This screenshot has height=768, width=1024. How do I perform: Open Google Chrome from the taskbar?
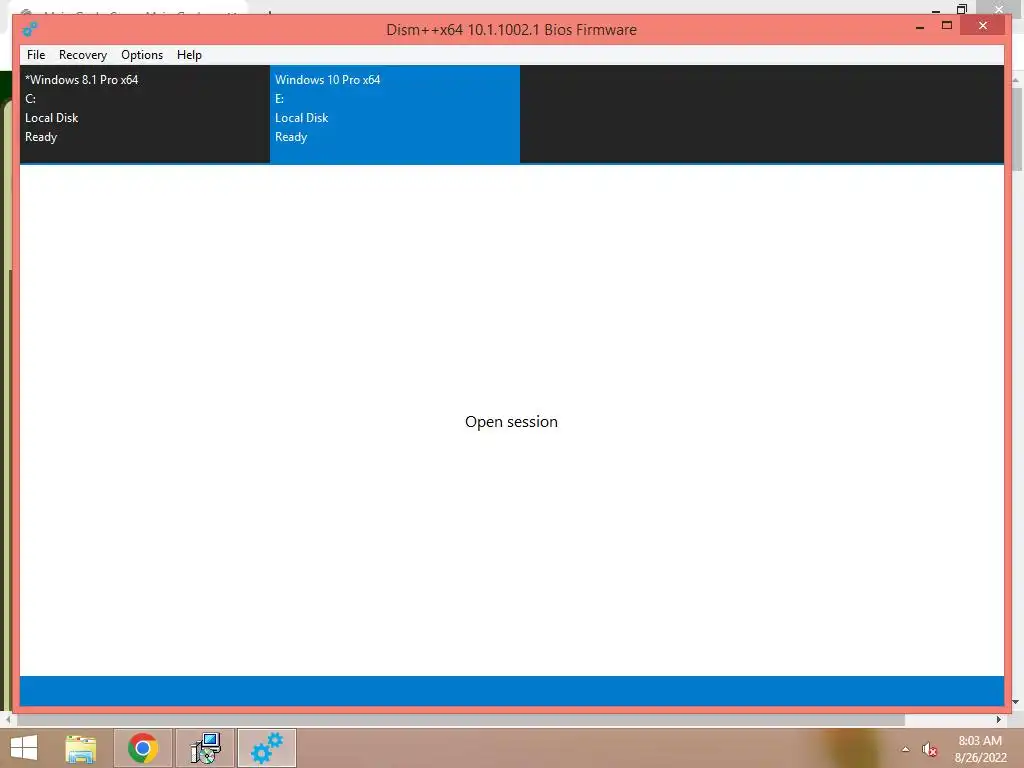(143, 748)
